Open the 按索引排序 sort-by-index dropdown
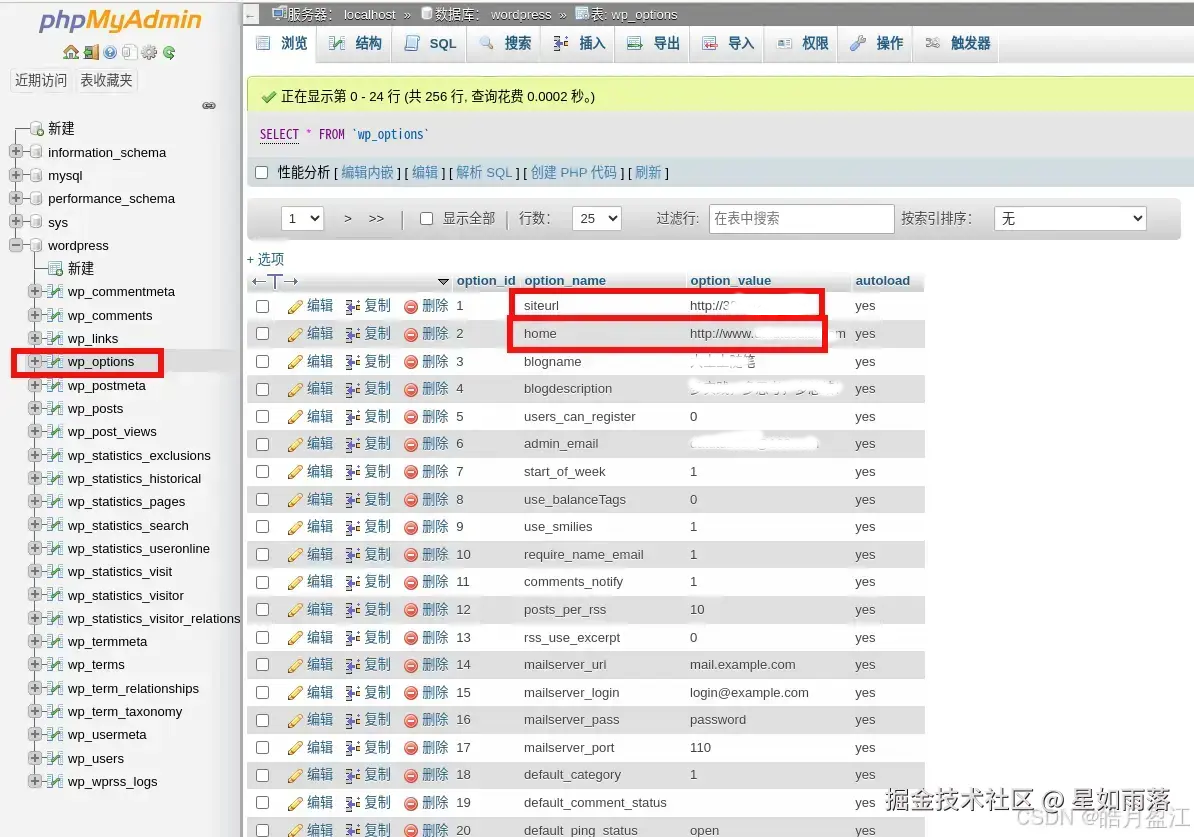This screenshot has width=1194, height=837. [1070, 219]
